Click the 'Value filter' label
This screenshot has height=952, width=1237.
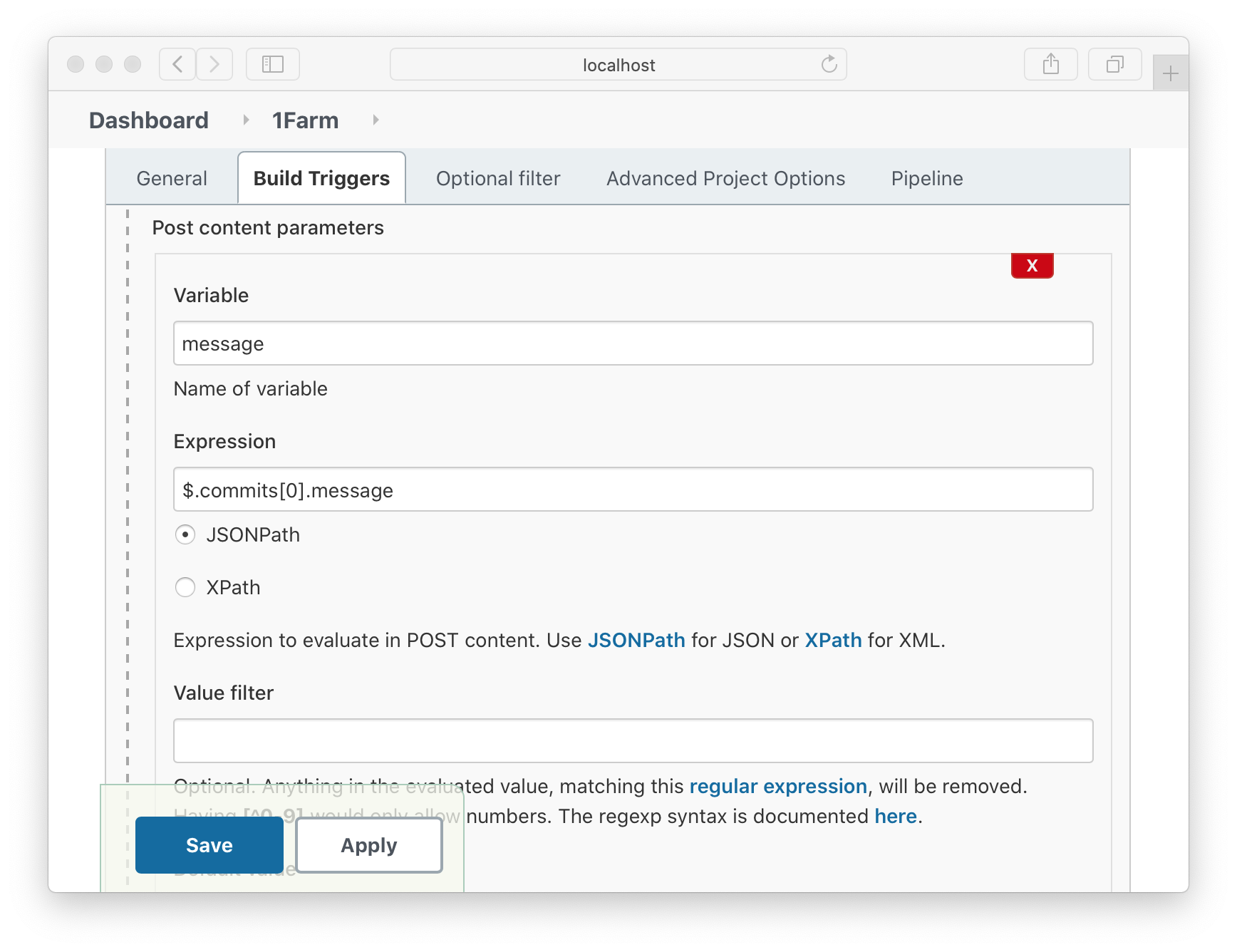point(224,693)
